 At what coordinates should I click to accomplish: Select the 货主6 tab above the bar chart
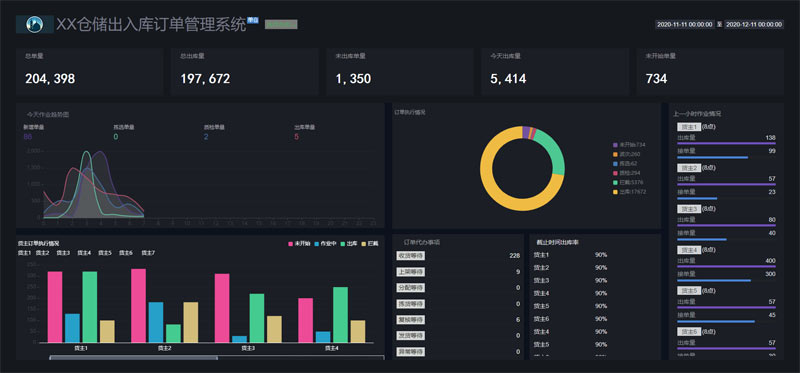click(x=126, y=253)
